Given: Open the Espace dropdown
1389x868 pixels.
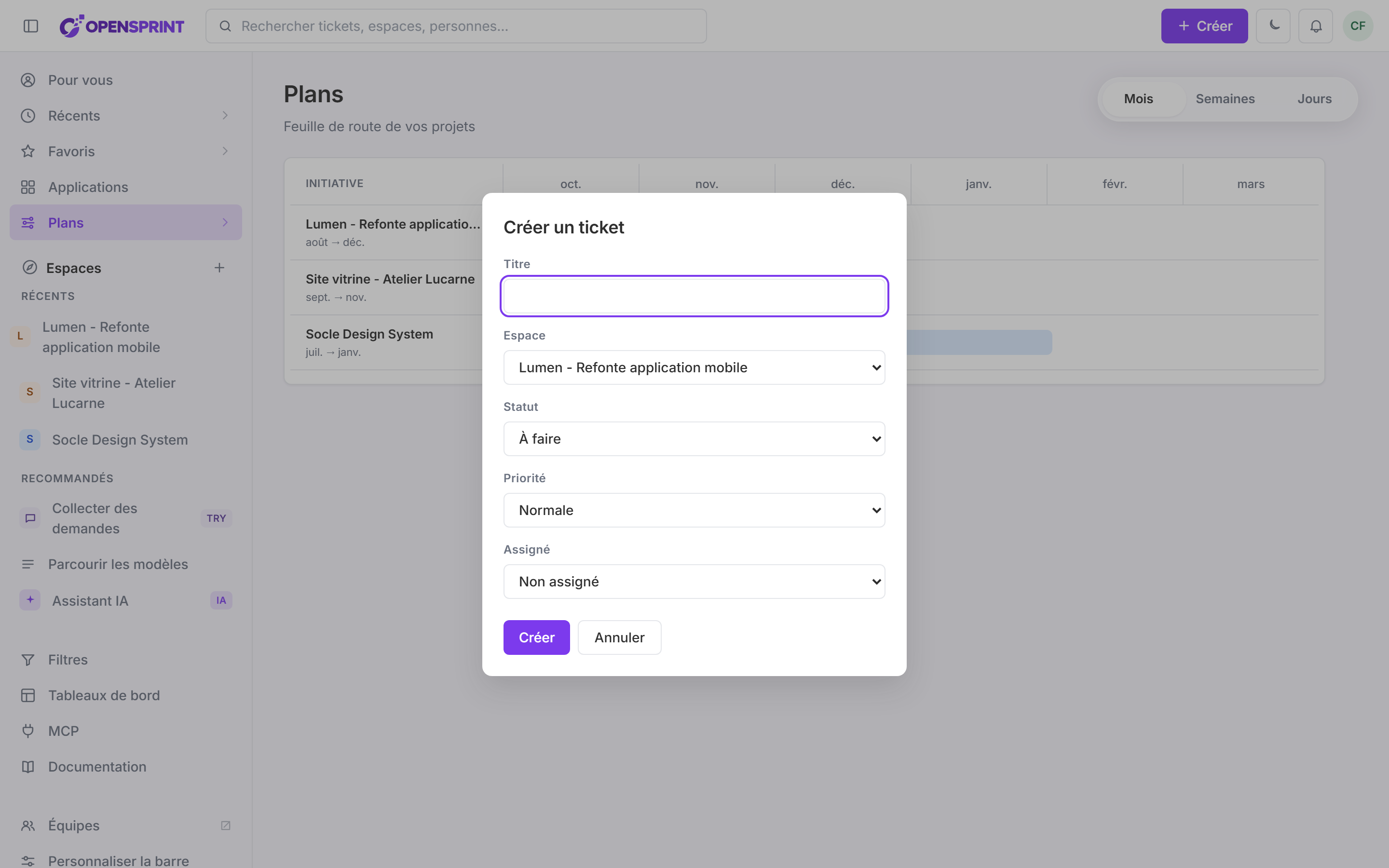Looking at the screenshot, I should coord(694,367).
